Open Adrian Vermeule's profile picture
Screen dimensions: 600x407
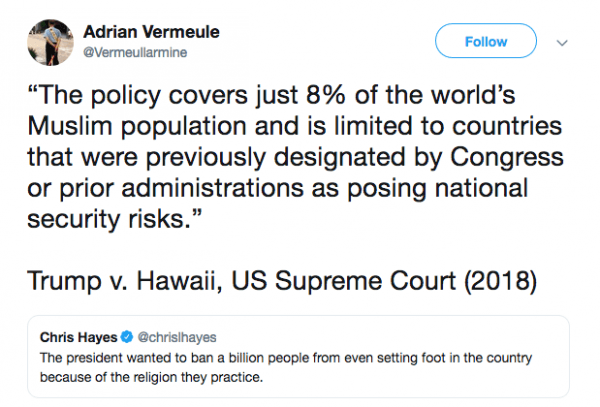[x=42, y=43]
